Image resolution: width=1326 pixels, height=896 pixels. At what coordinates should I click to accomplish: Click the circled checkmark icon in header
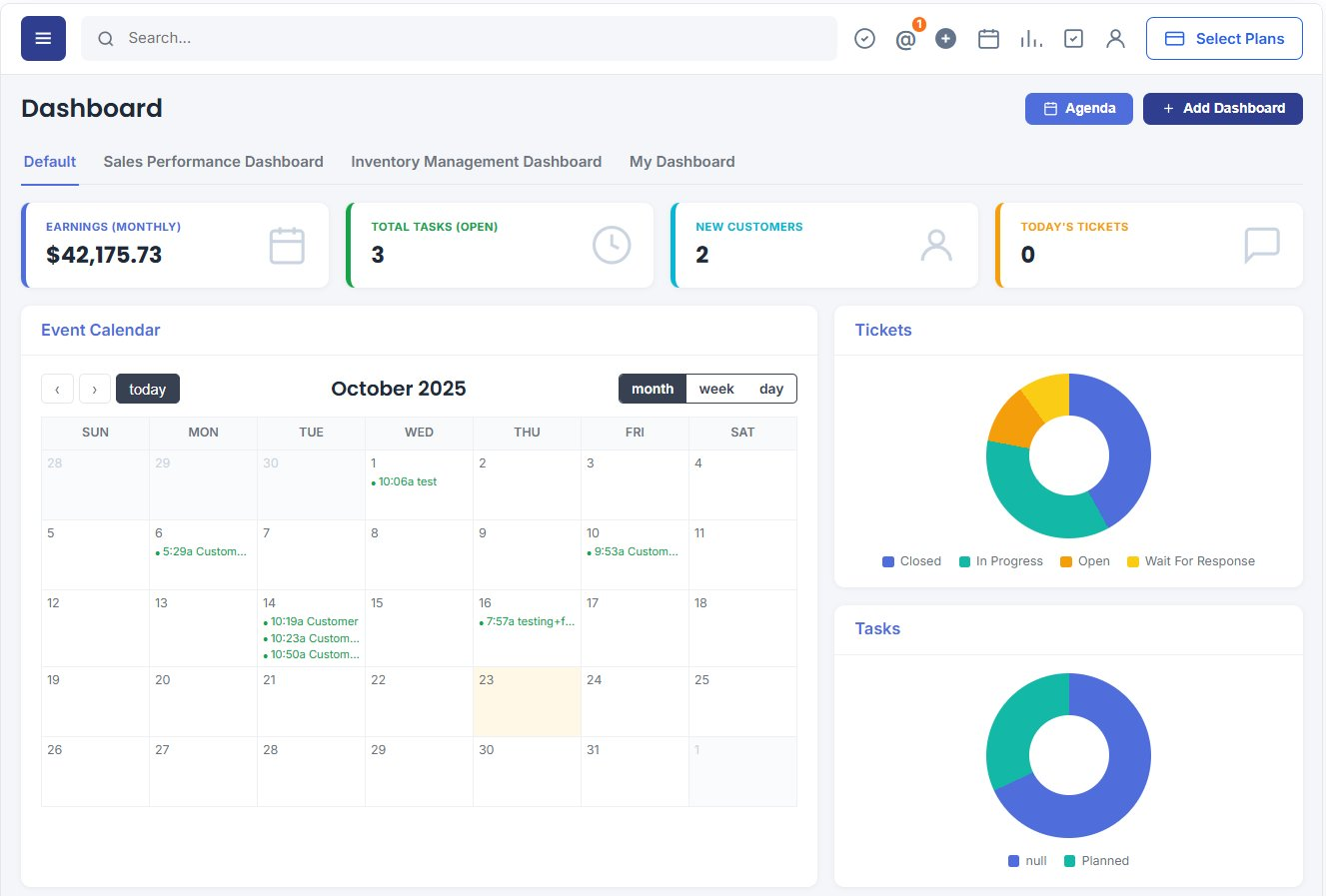pyautogui.click(x=865, y=38)
